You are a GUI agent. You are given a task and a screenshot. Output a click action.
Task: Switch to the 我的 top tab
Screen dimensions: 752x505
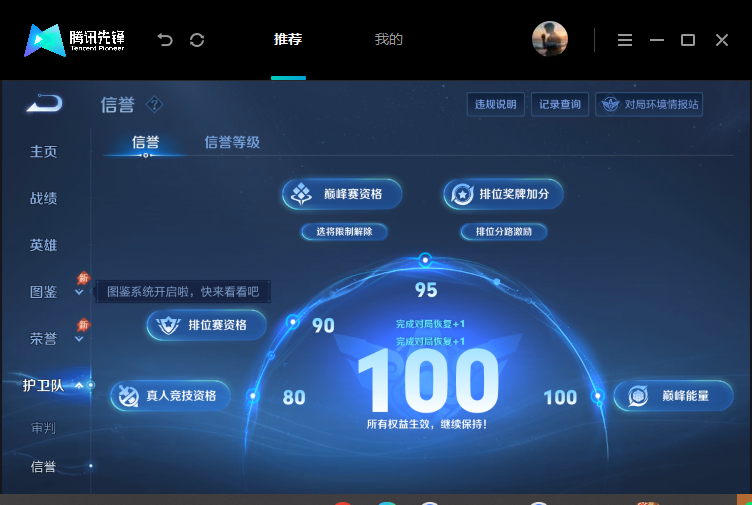pos(388,39)
